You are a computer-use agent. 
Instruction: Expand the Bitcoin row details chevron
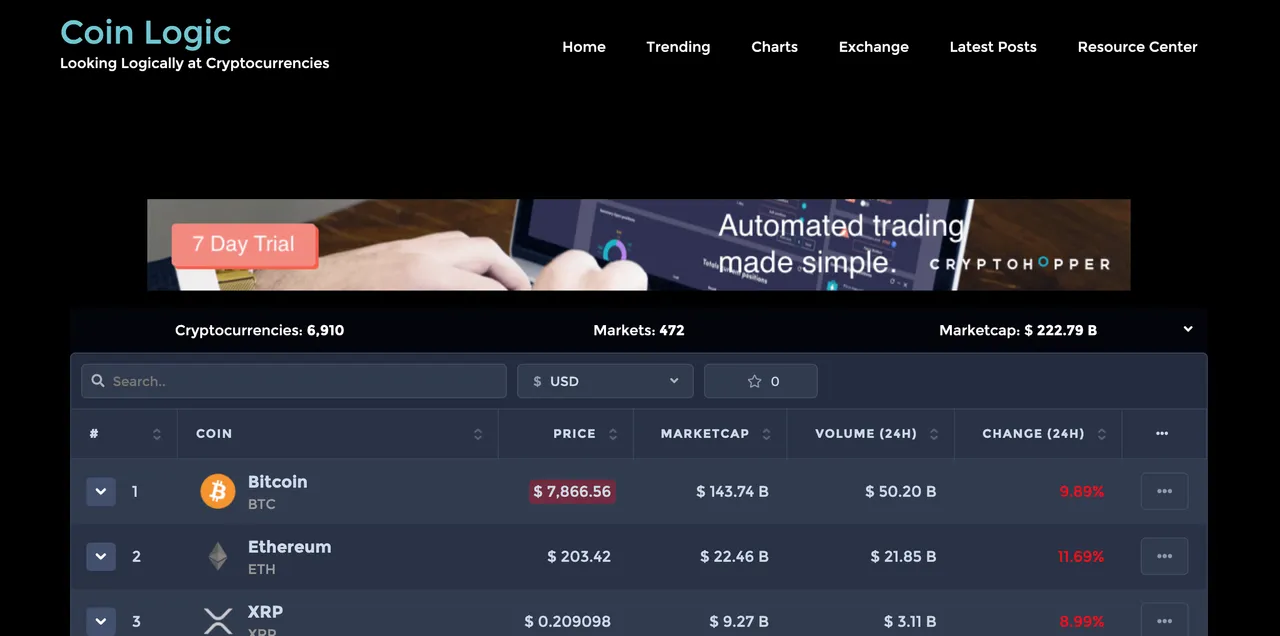(x=101, y=492)
